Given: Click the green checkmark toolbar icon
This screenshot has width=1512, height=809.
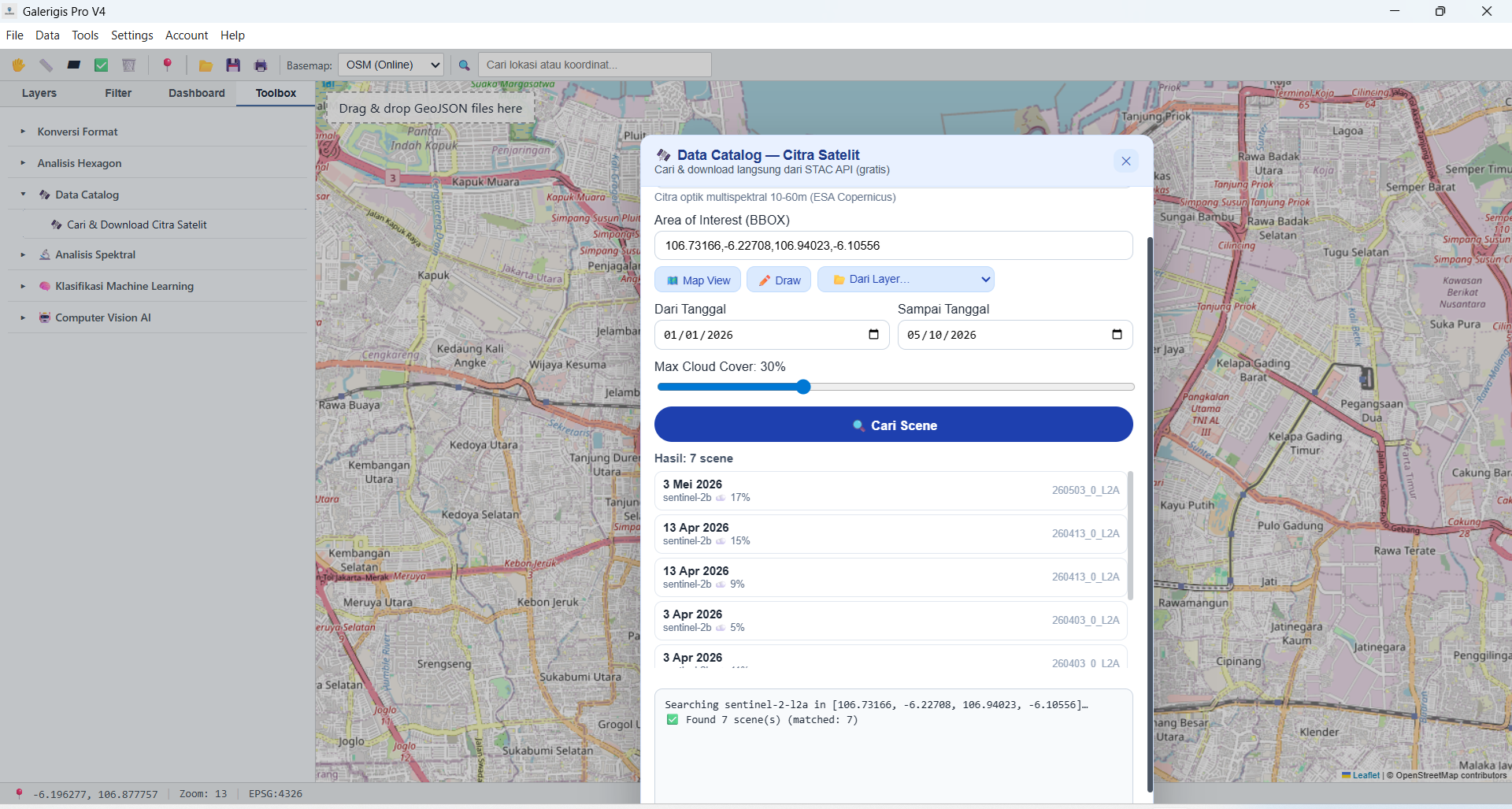Looking at the screenshot, I should tap(102, 65).
